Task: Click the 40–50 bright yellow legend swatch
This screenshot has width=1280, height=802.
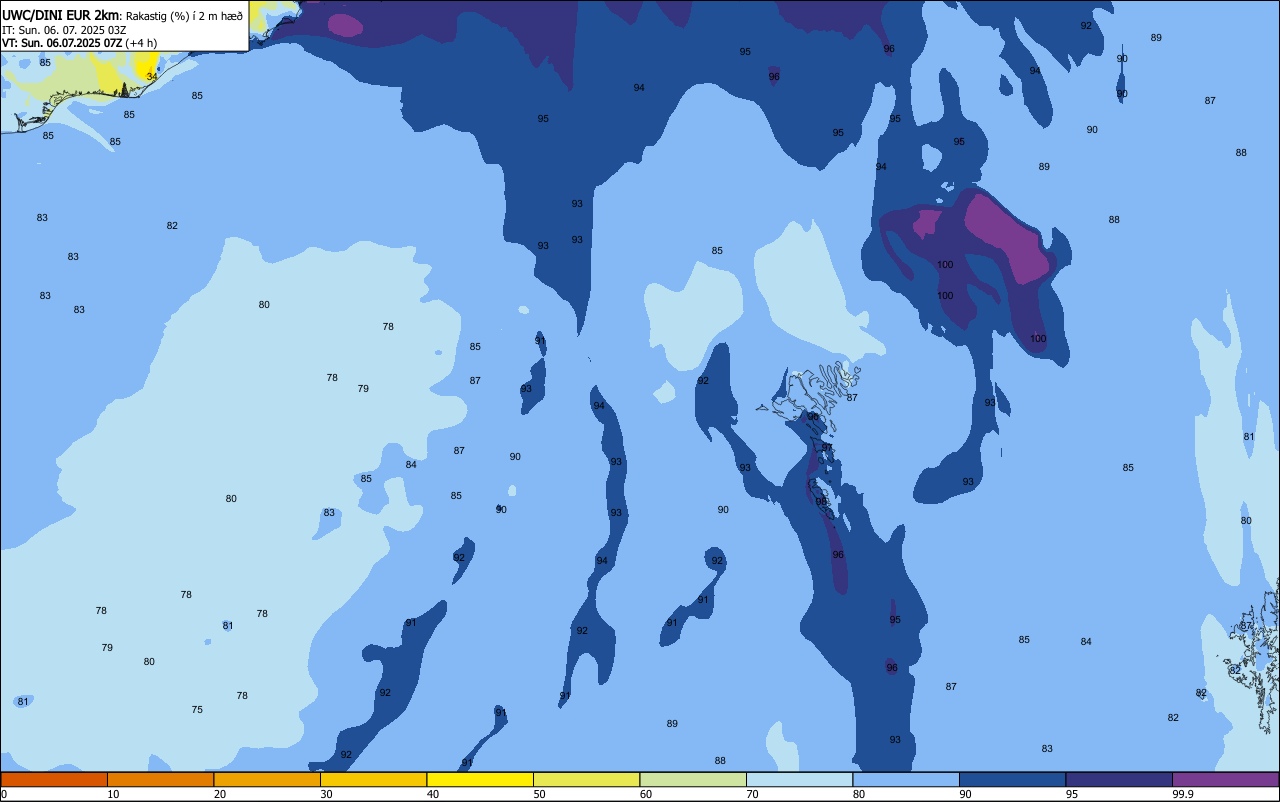Action: (x=480, y=779)
